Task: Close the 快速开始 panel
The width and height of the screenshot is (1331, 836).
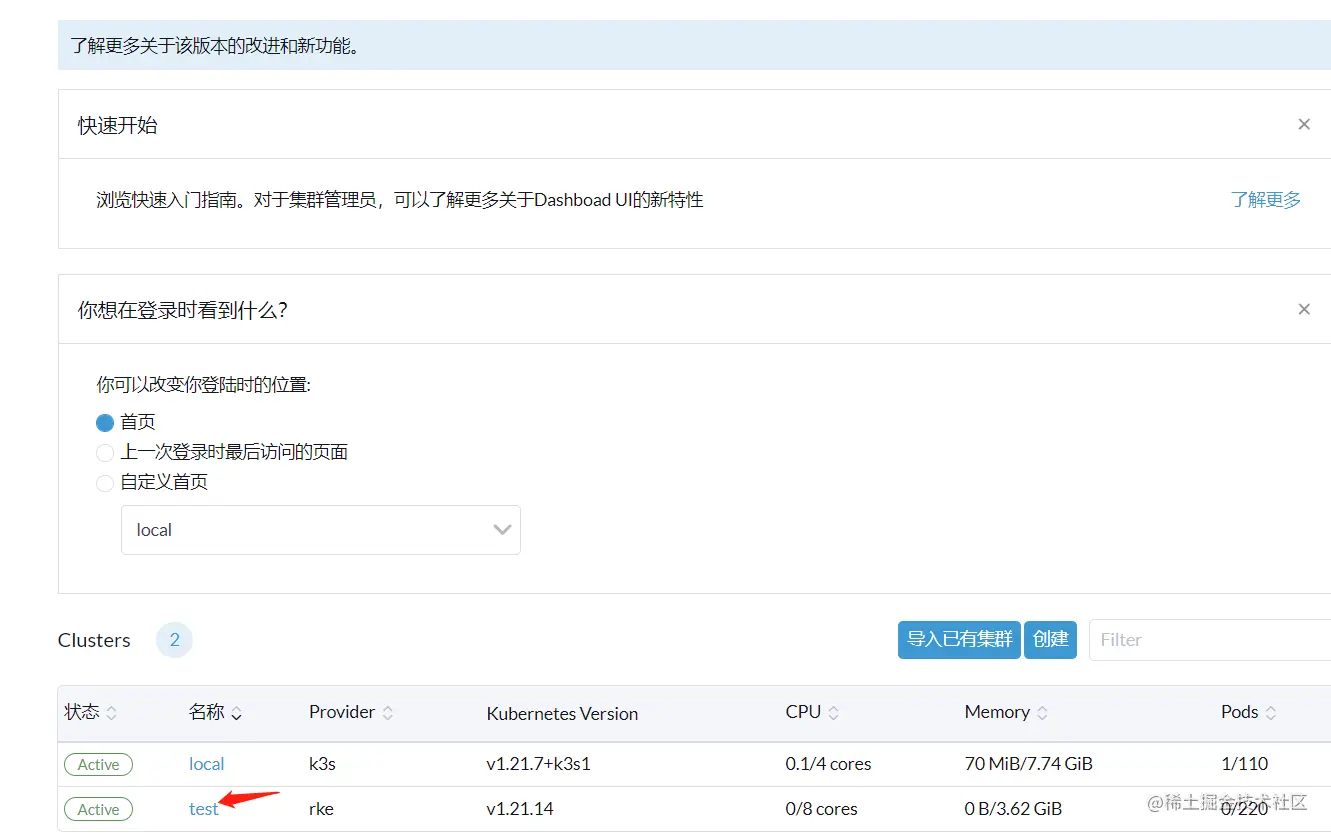Action: click(x=1303, y=125)
